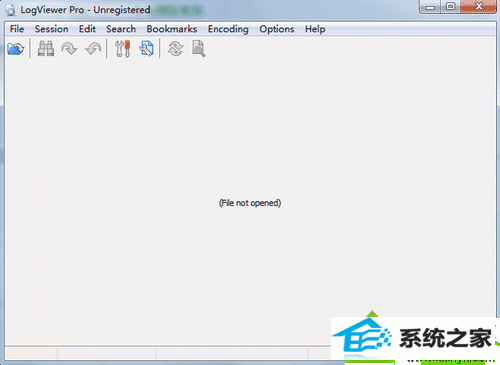The width and height of the screenshot is (500, 365).
Task: Click the document magnifier icon
Action: pyautogui.click(x=199, y=49)
